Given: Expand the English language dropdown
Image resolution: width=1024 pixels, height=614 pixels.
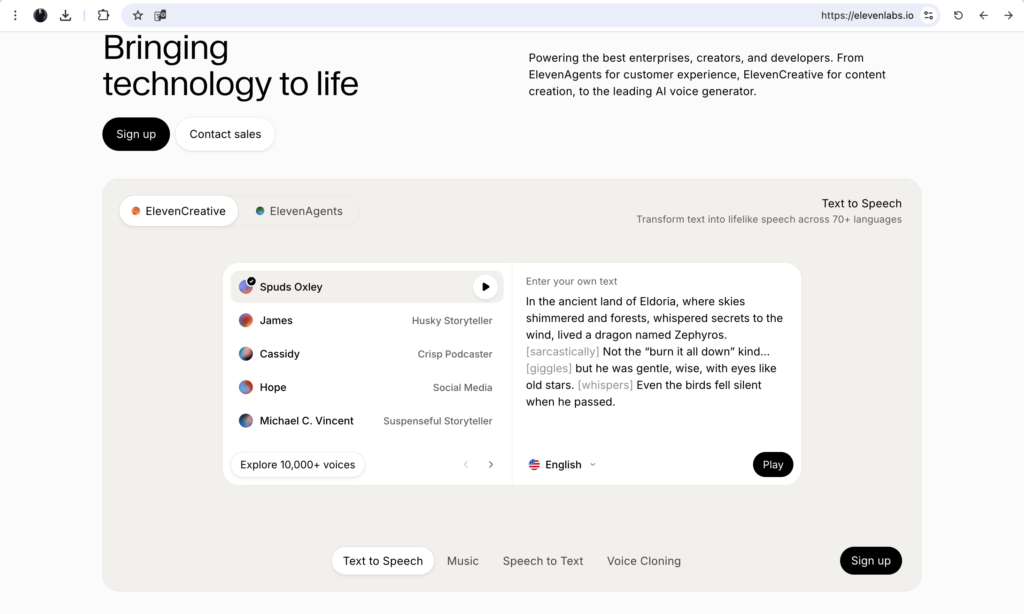Looking at the screenshot, I should tap(563, 465).
